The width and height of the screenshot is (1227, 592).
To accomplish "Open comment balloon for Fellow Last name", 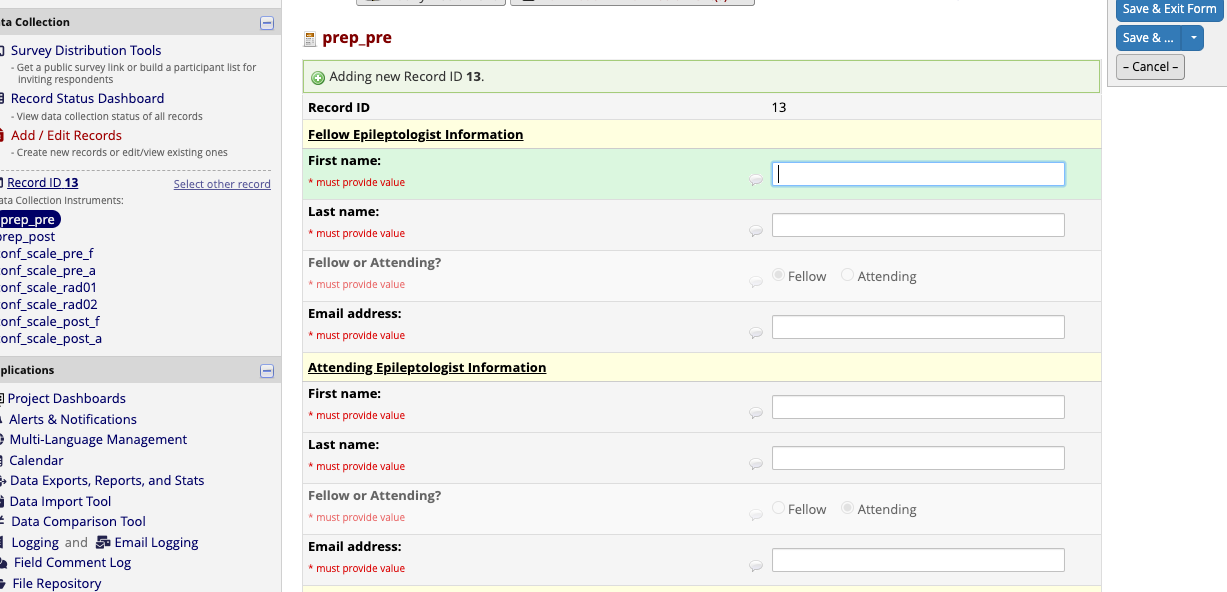I will coord(756,232).
